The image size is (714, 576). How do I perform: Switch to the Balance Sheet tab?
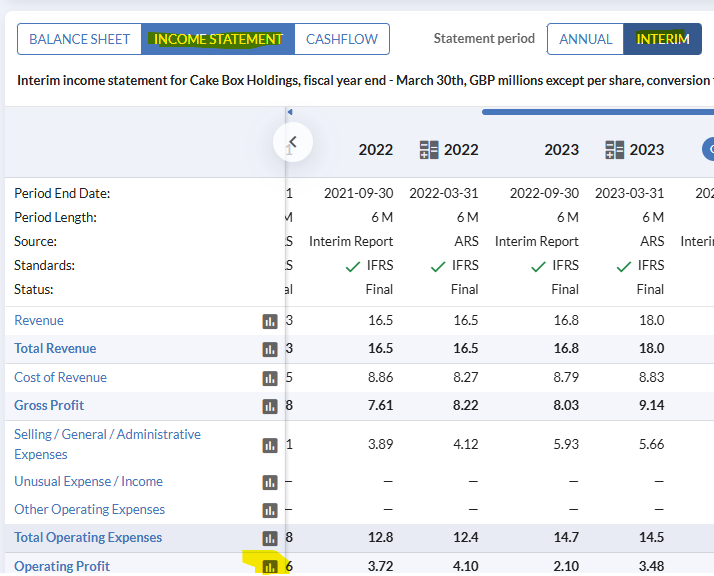[x=80, y=39]
